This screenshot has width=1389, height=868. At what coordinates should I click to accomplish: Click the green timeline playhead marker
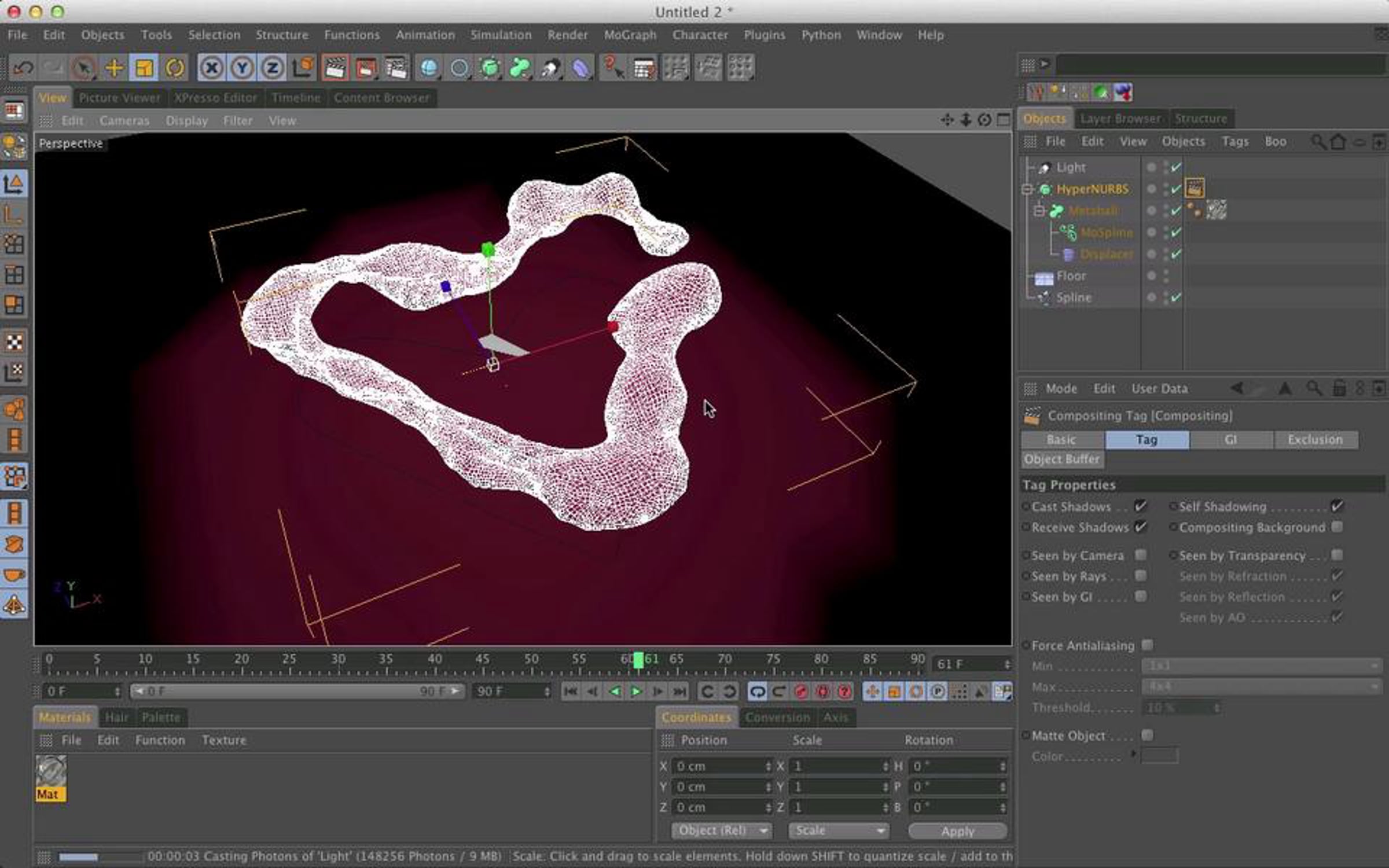click(x=638, y=660)
